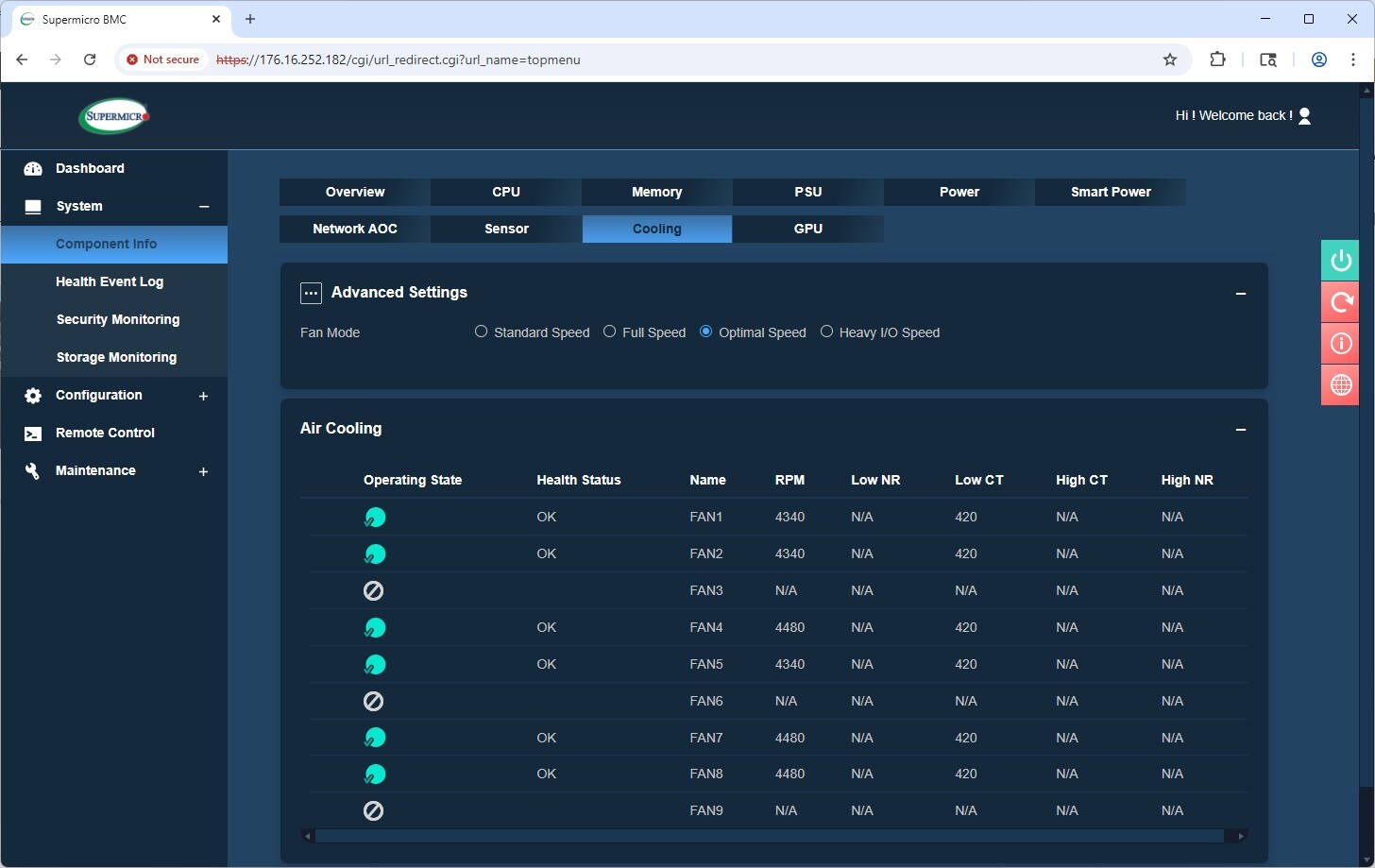Screen dimensions: 1375x868
Task: Click the red refresh icon on right panel
Action: tap(1340, 302)
